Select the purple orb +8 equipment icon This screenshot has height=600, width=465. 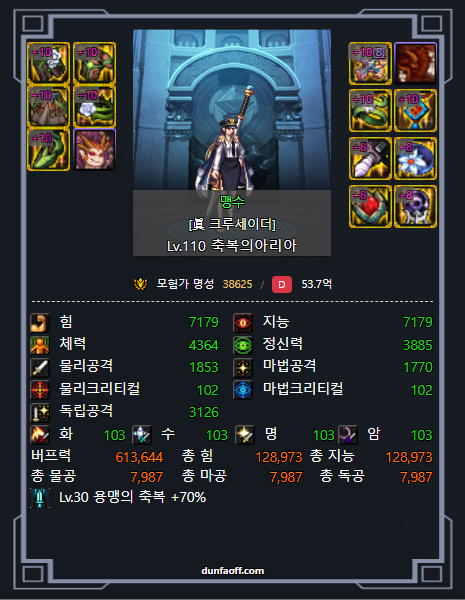[x=415, y=206]
